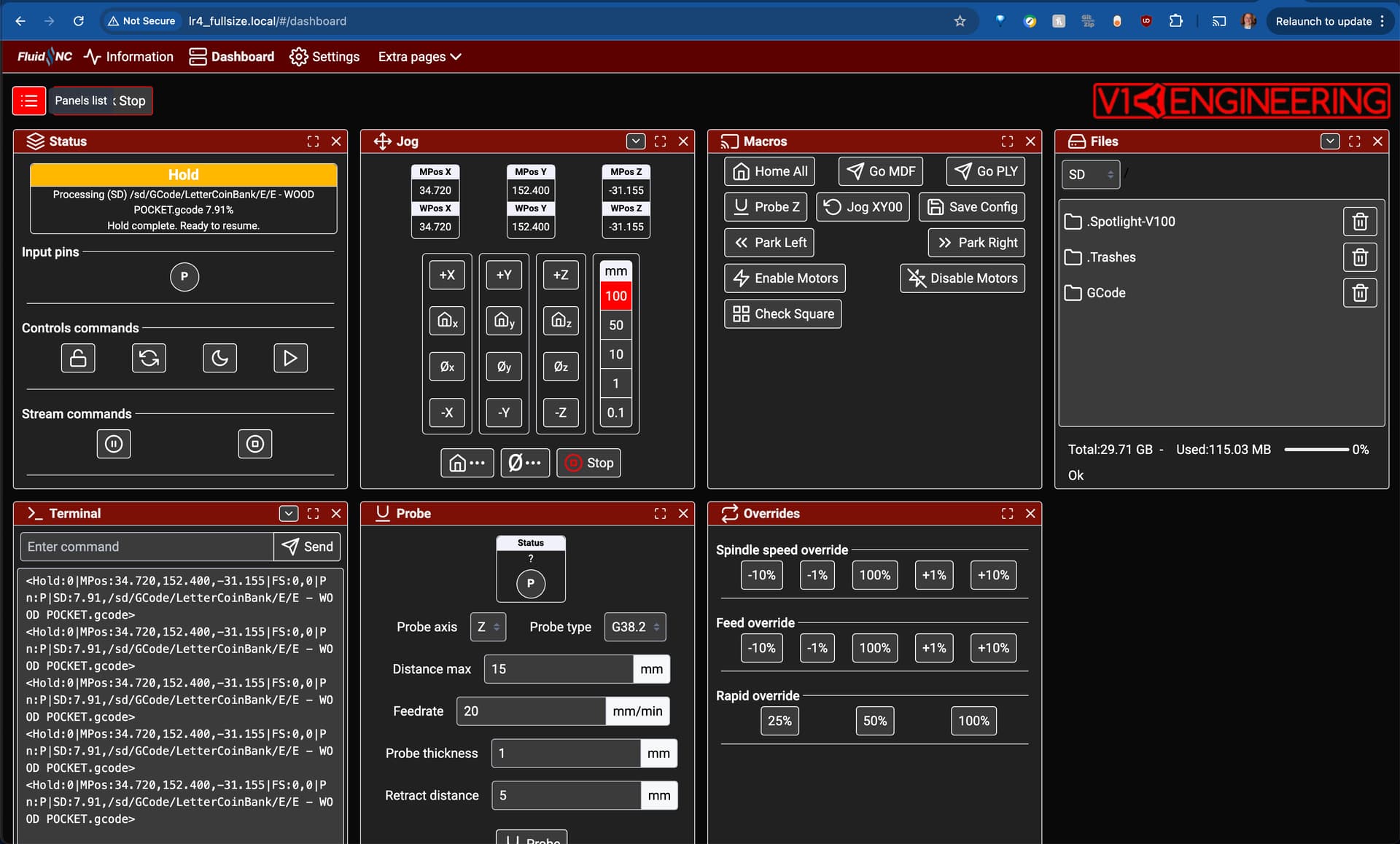Click the Distance max input field

click(559, 669)
